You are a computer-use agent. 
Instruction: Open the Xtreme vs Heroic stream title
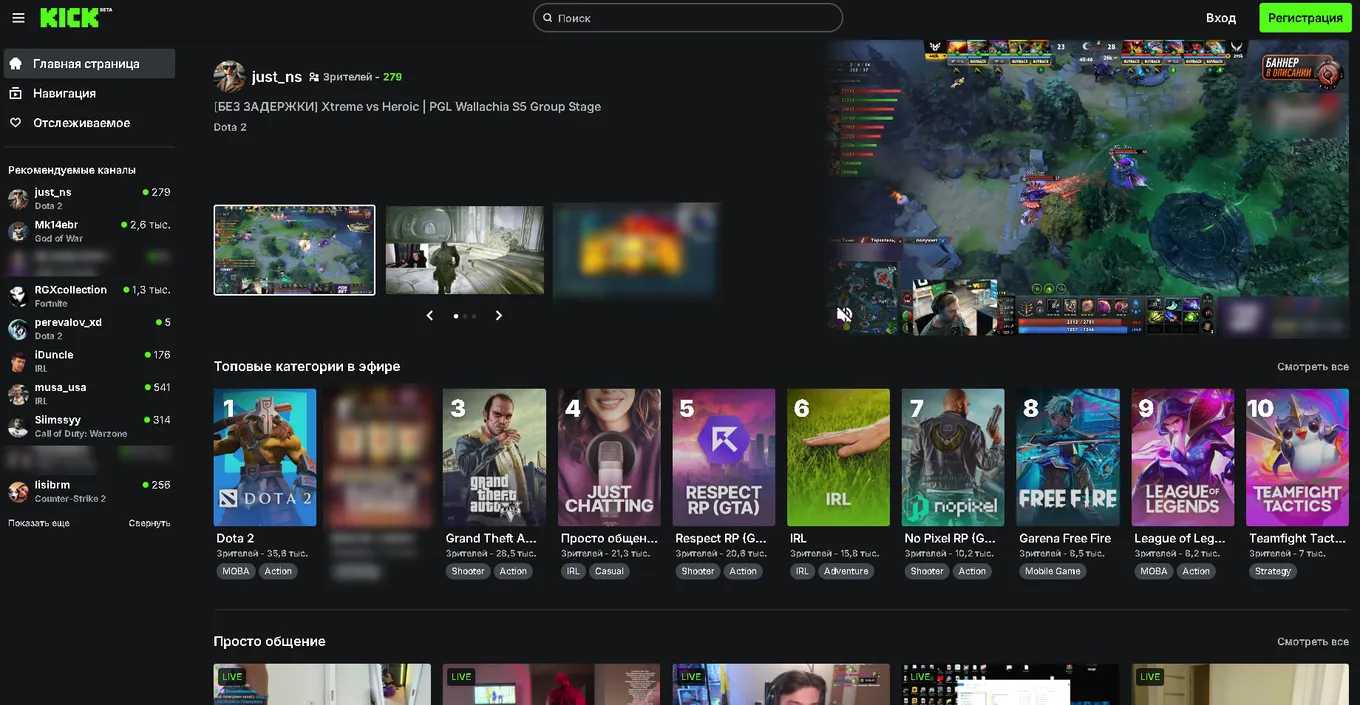click(x=407, y=106)
